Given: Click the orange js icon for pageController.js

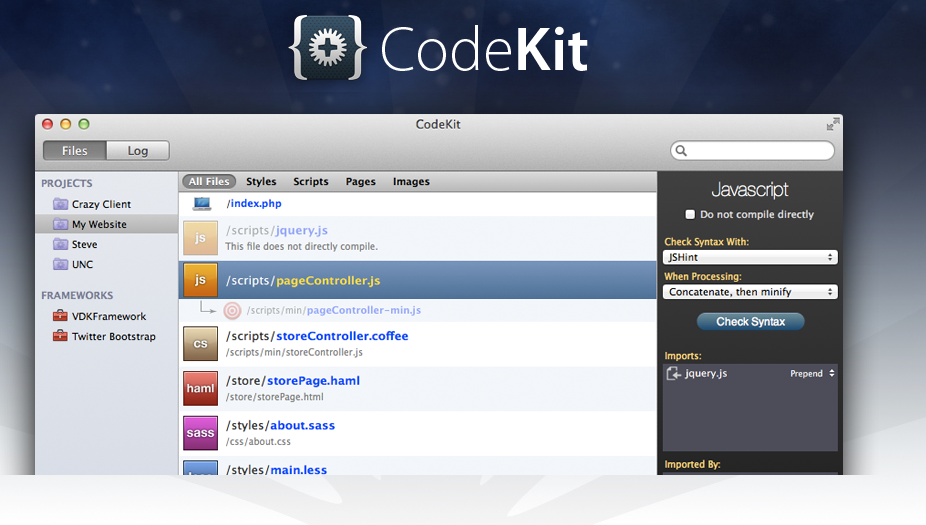Looking at the screenshot, I should (x=200, y=279).
